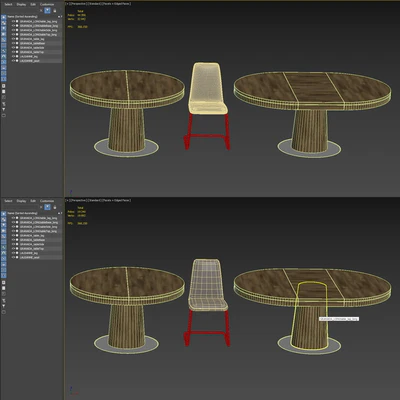Click the lock icon in upper explorer toolbar
This screenshot has height=400, width=400.
(x=55, y=10)
